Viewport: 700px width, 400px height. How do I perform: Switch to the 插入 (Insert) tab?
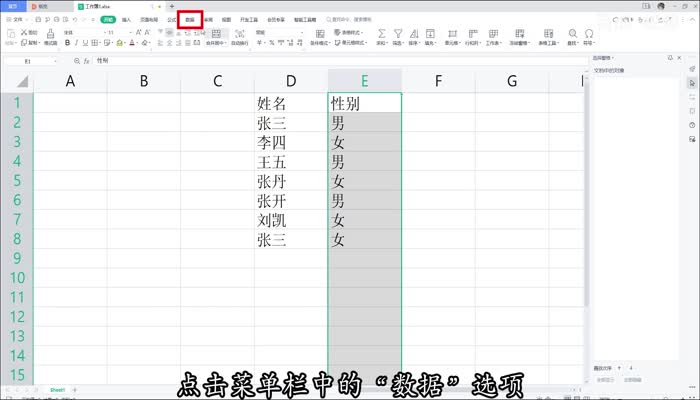126,19
